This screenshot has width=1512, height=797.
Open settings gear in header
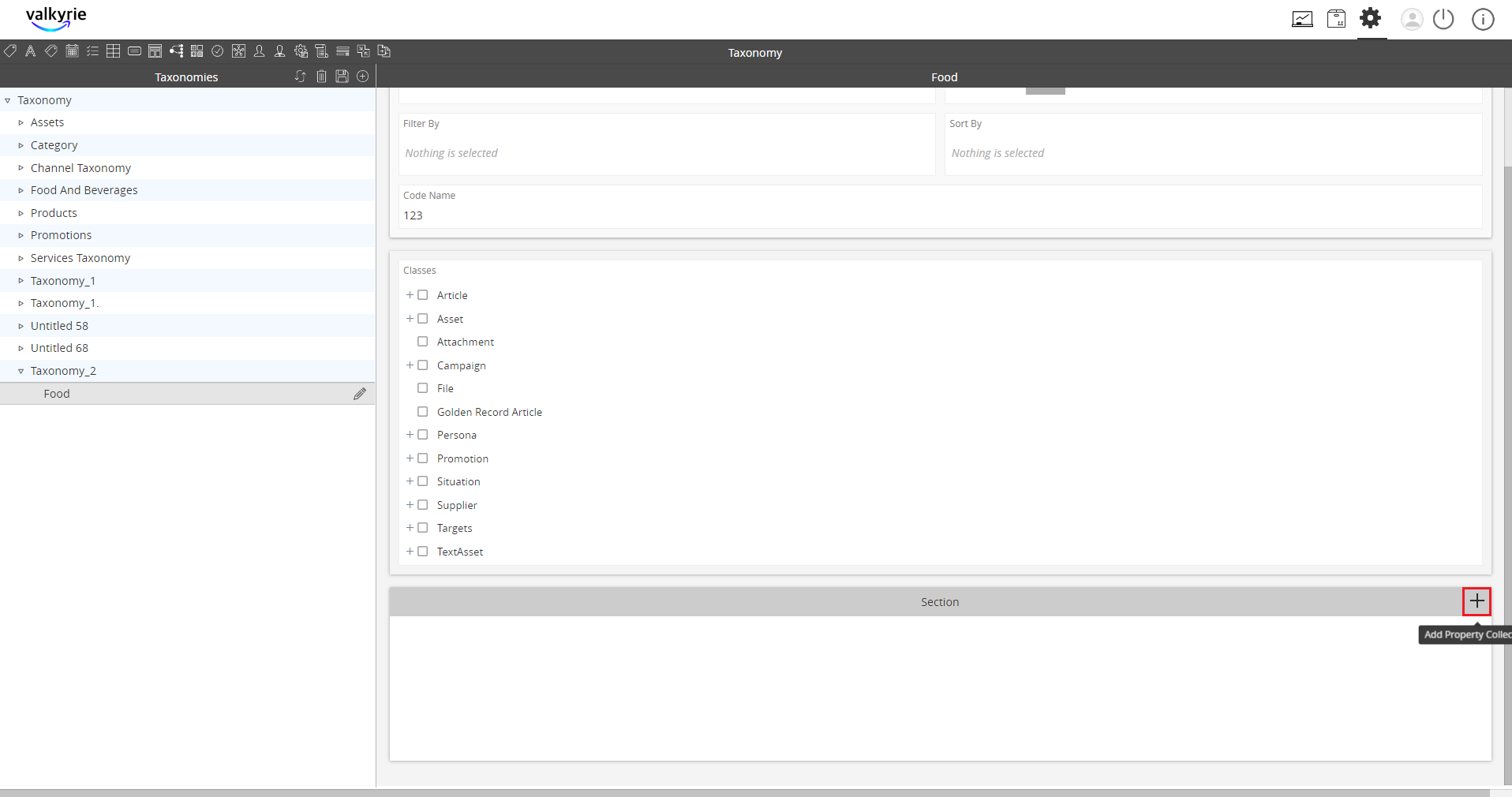(x=1371, y=17)
